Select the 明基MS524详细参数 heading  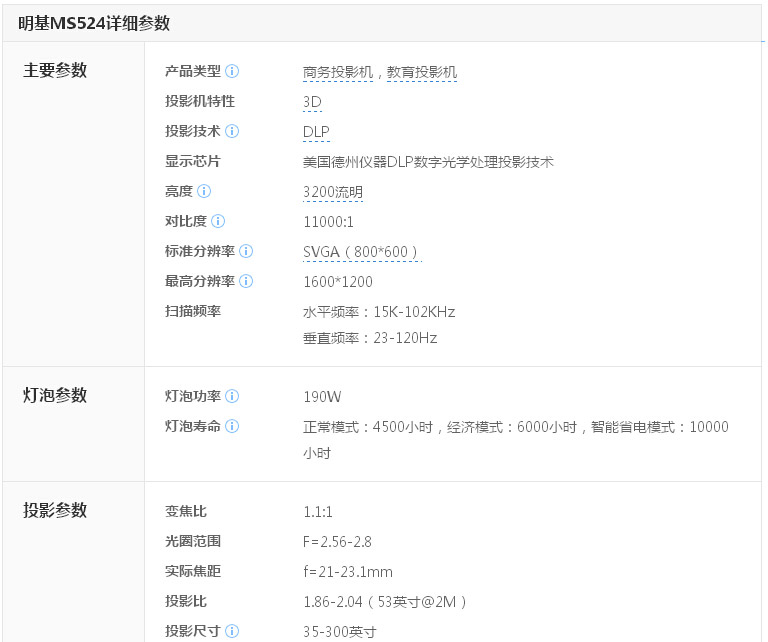tap(94, 23)
